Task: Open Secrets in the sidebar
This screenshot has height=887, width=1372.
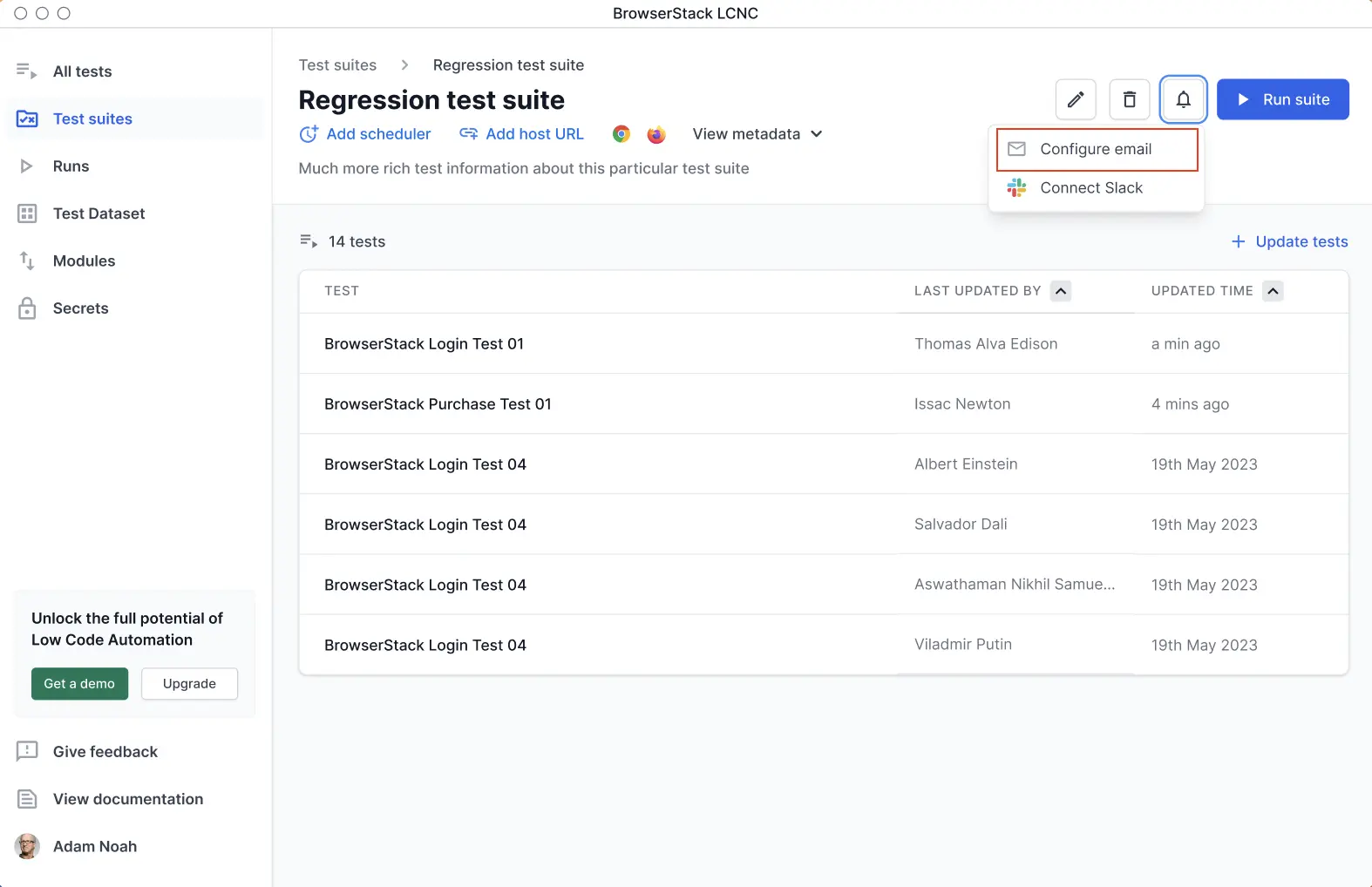Action: tap(80, 308)
